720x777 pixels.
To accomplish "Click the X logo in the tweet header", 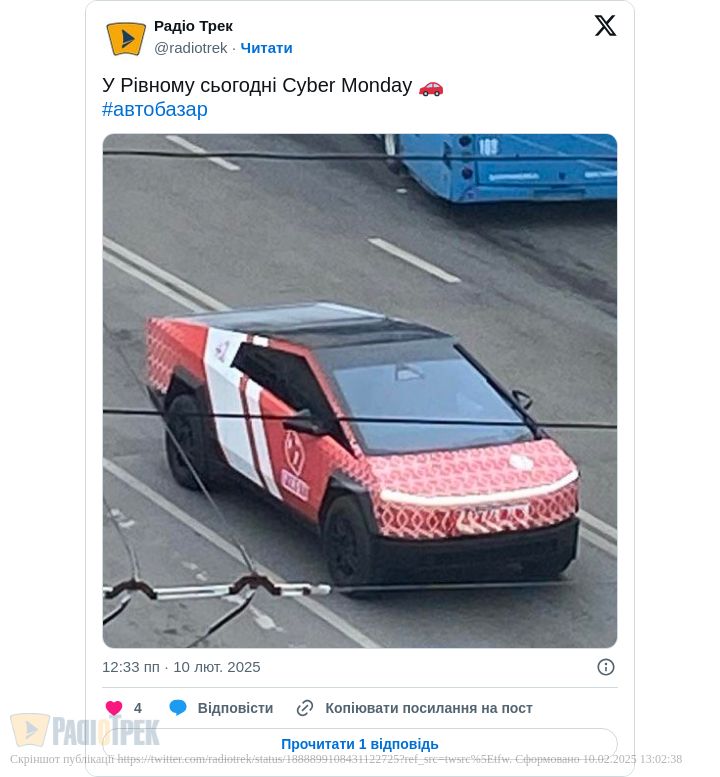I will 605,25.
